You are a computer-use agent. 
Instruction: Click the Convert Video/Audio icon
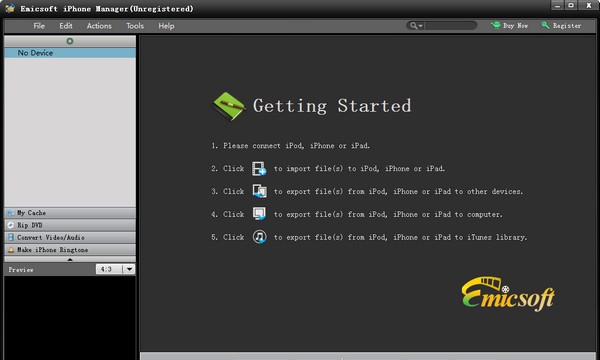pos(11,237)
